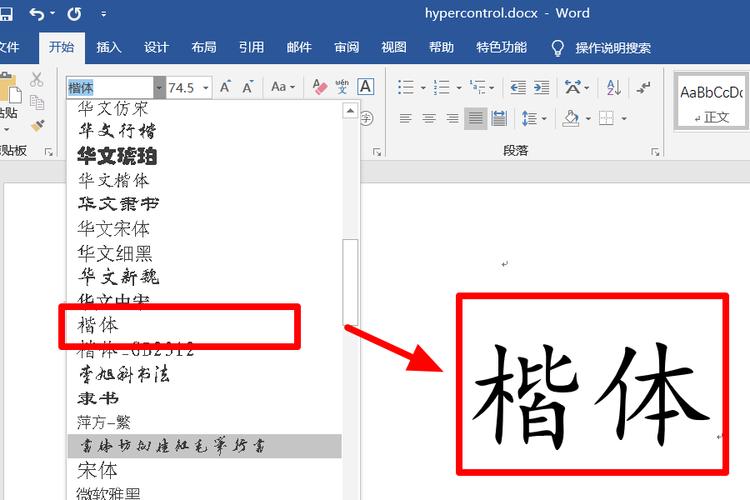Click the Format Painter brush icon
Viewport: 750px width, 500px height.
pyautogui.click(x=37, y=126)
